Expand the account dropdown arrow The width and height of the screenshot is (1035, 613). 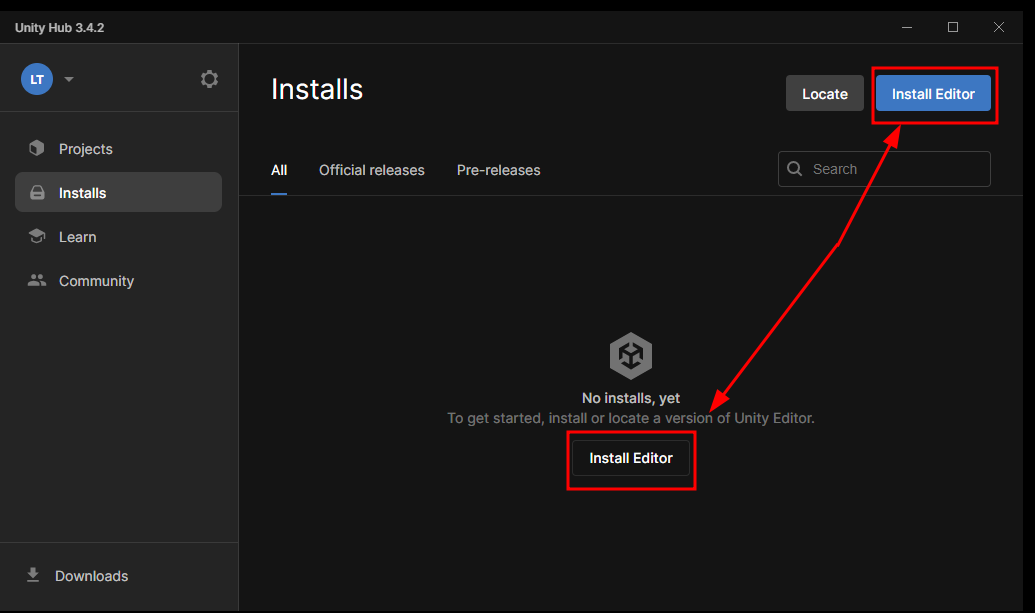(x=69, y=79)
